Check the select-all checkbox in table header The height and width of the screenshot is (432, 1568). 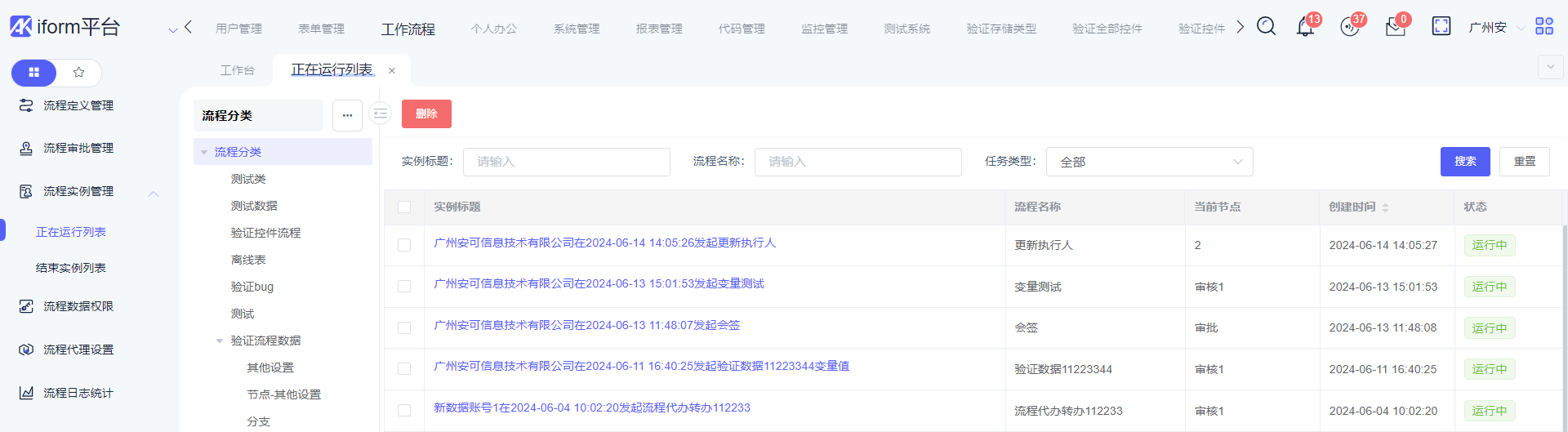(404, 207)
